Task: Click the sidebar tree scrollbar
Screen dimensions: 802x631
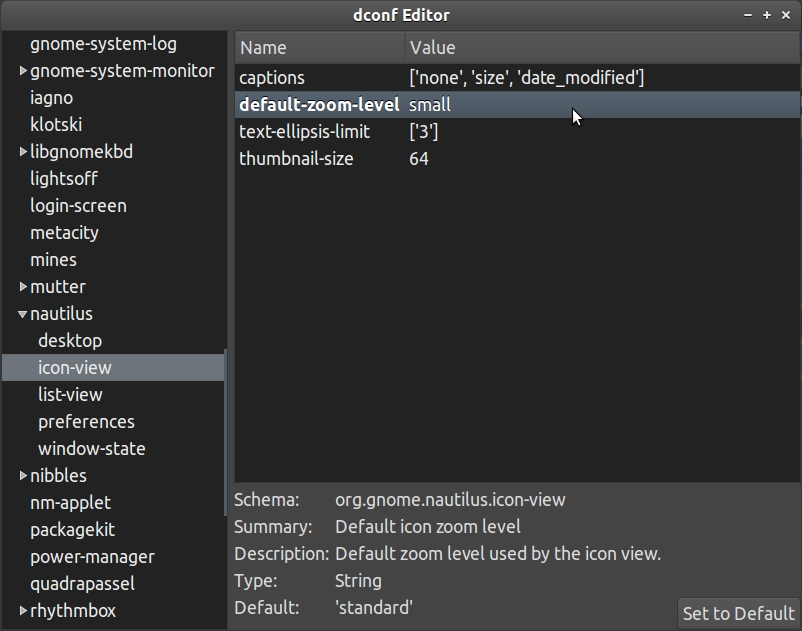Action: [225, 433]
